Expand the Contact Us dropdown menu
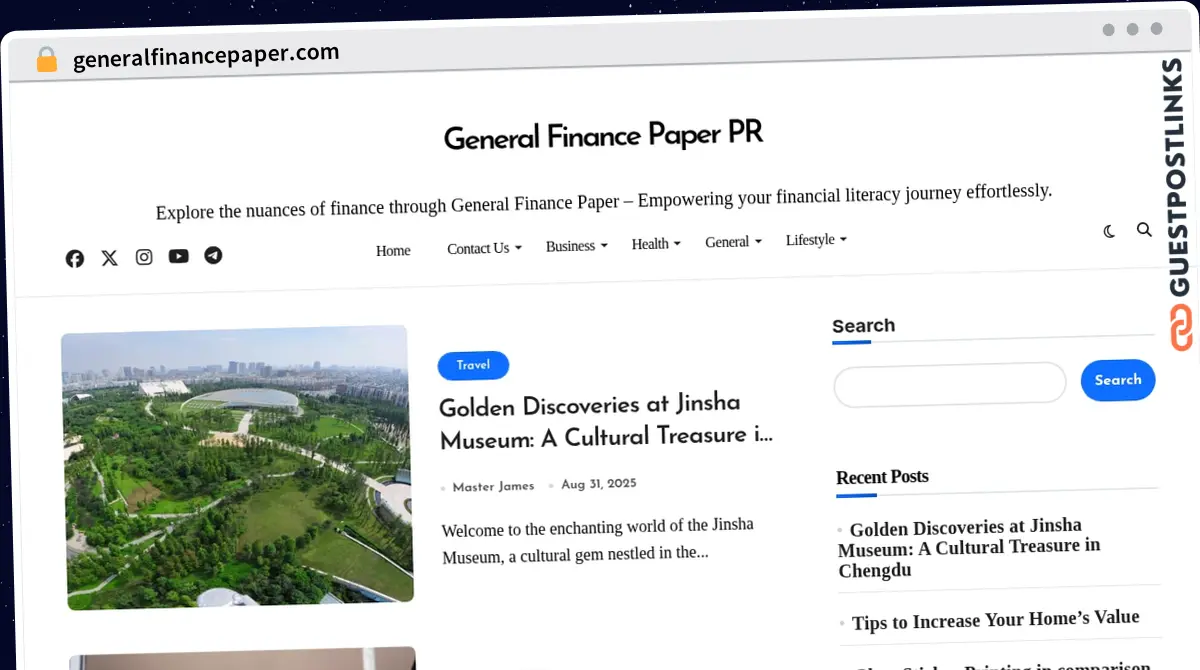 (x=484, y=248)
